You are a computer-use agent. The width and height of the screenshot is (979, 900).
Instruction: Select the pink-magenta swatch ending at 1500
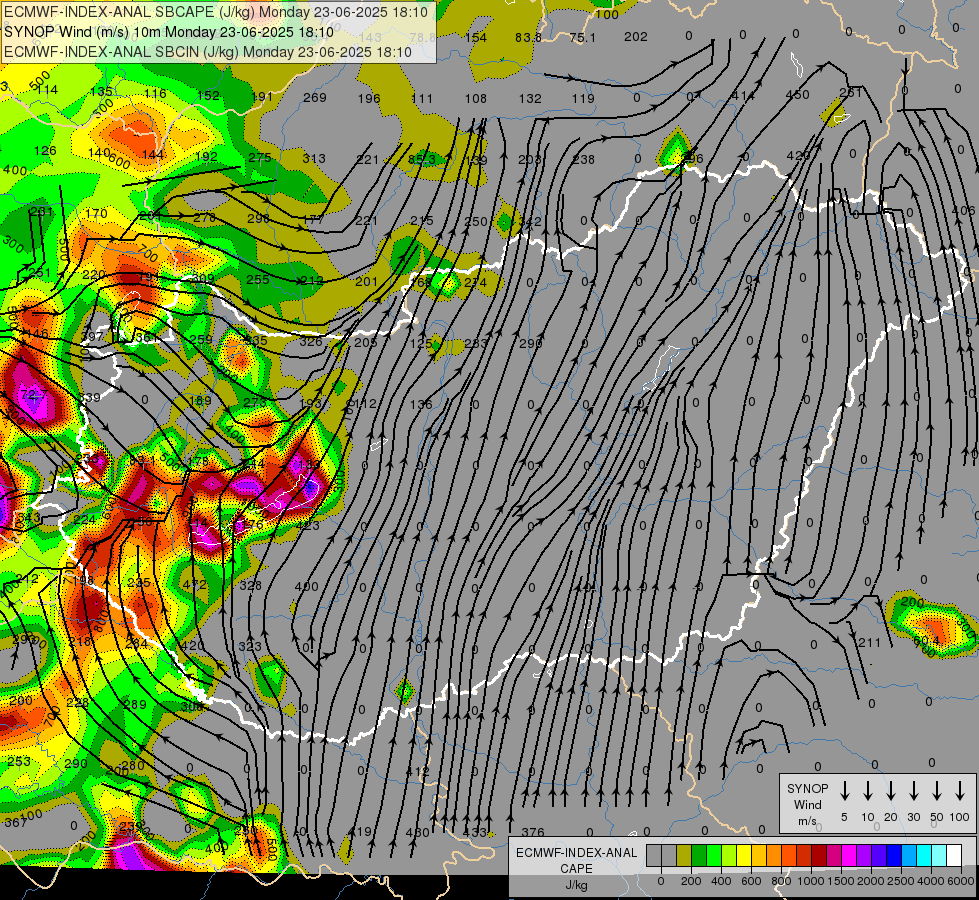click(834, 856)
